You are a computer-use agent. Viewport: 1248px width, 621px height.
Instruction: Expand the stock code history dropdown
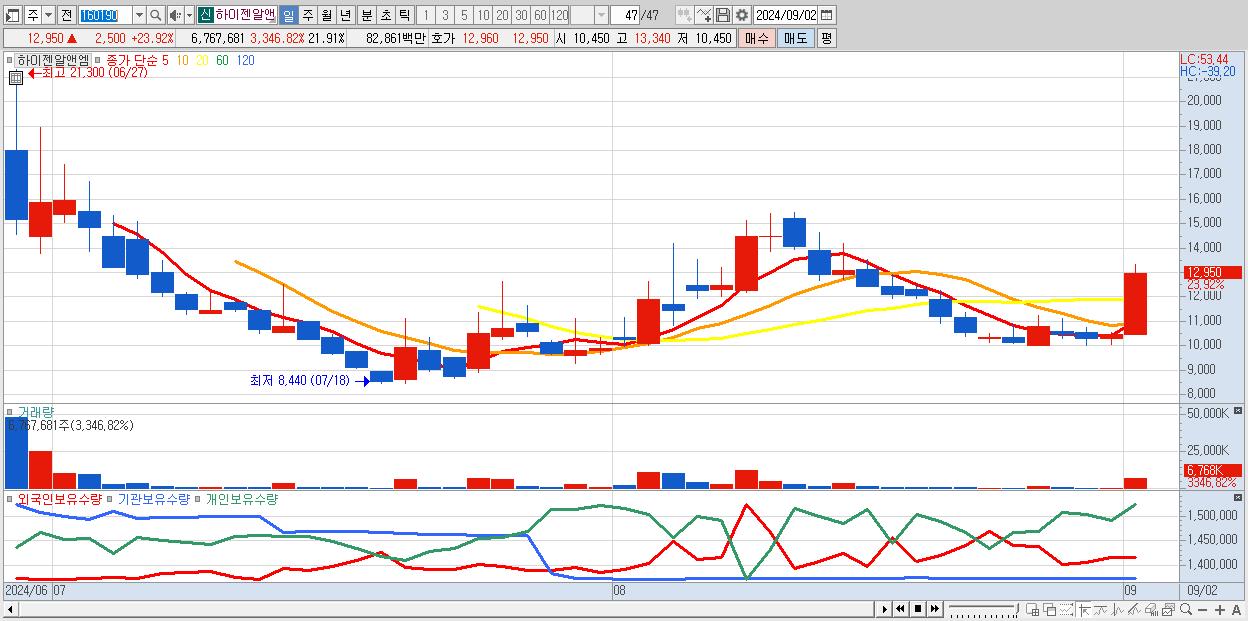point(139,15)
